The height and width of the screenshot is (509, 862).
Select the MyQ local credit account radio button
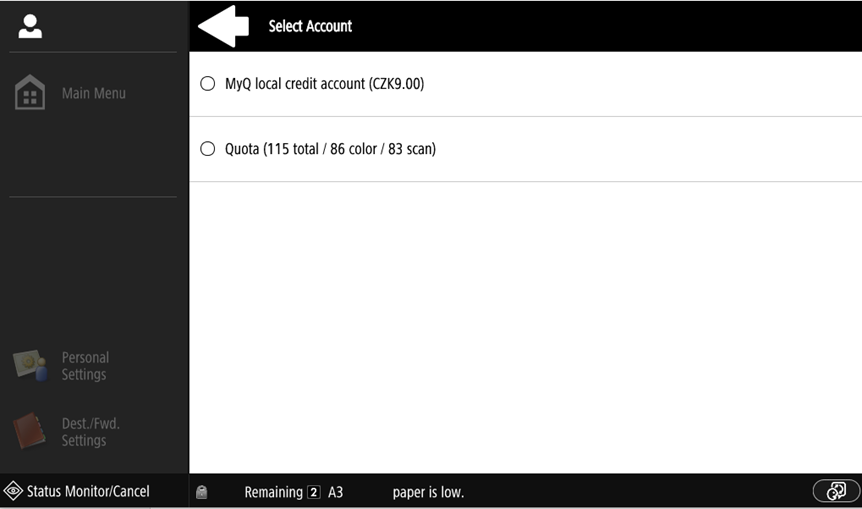point(208,84)
